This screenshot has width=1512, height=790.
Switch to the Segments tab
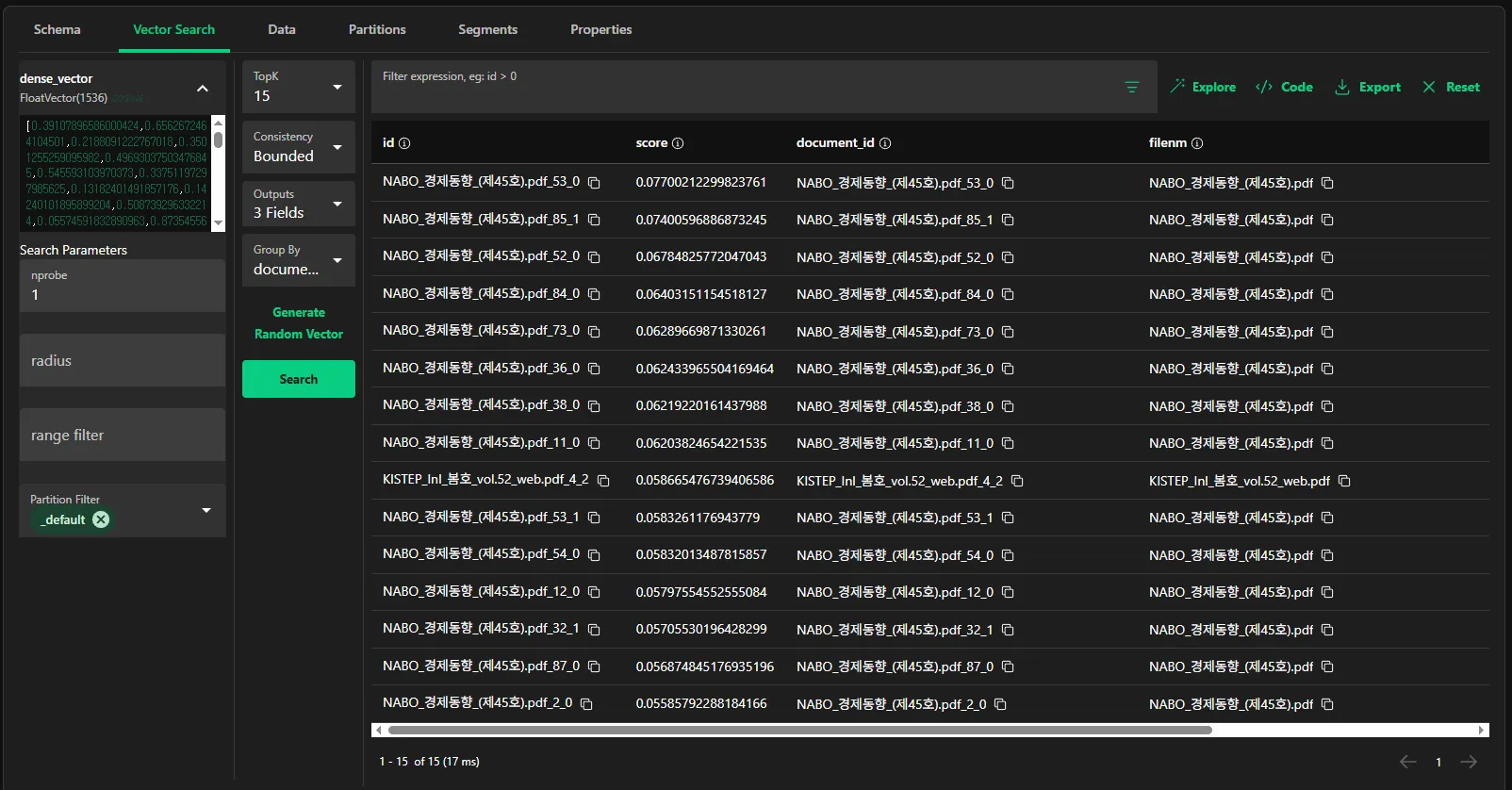pos(487,29)
